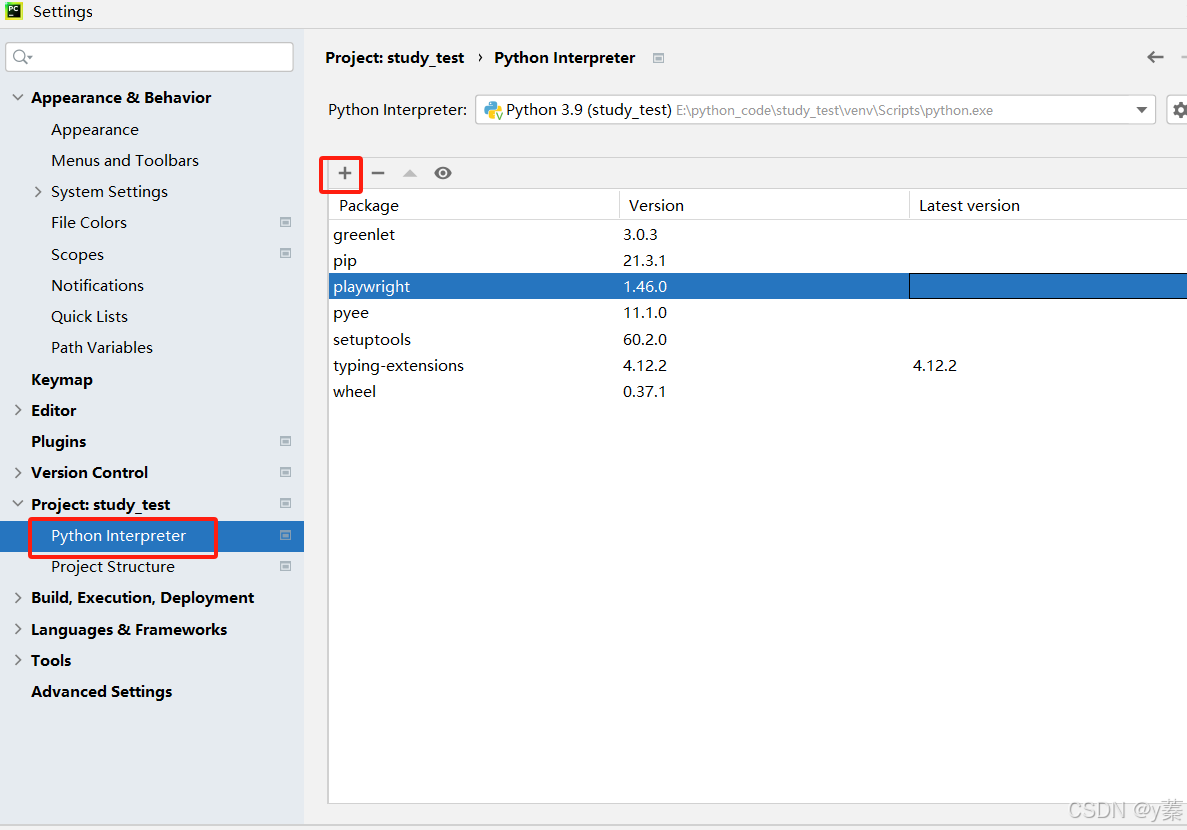The height and width of the screenshot is (830, 1187).
Task: Click the upgrade package arrow icon
Action: coord(410,173)
